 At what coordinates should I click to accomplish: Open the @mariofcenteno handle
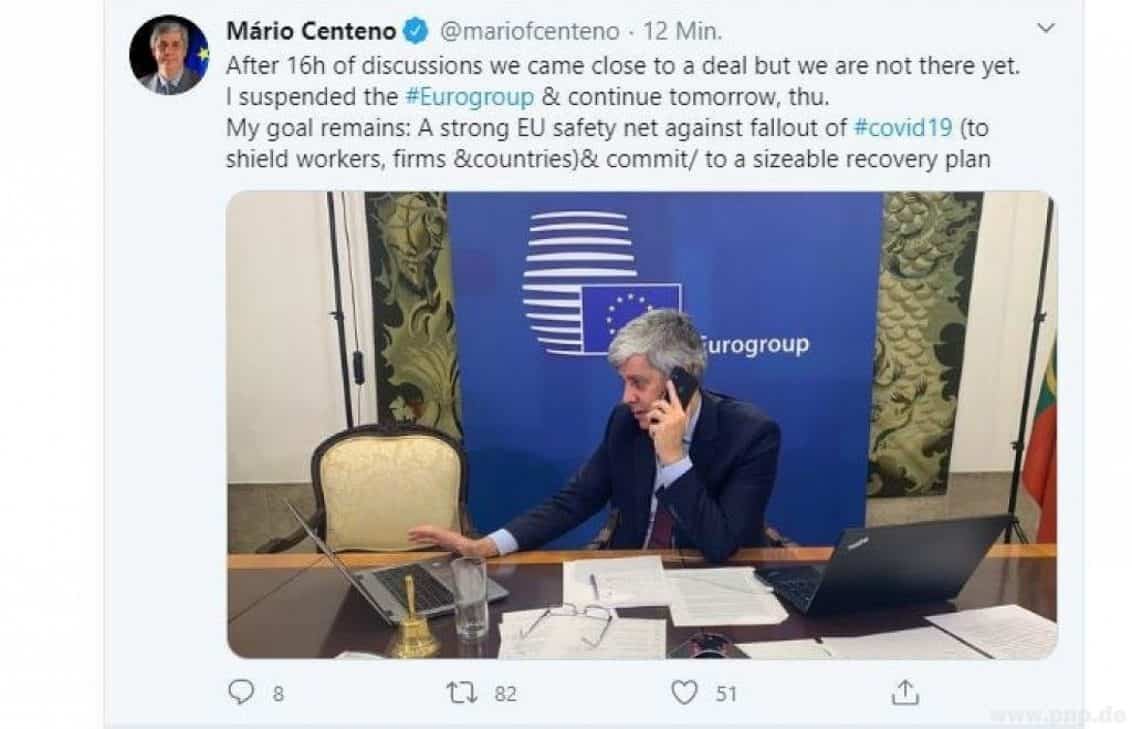[x=529, y=31]
